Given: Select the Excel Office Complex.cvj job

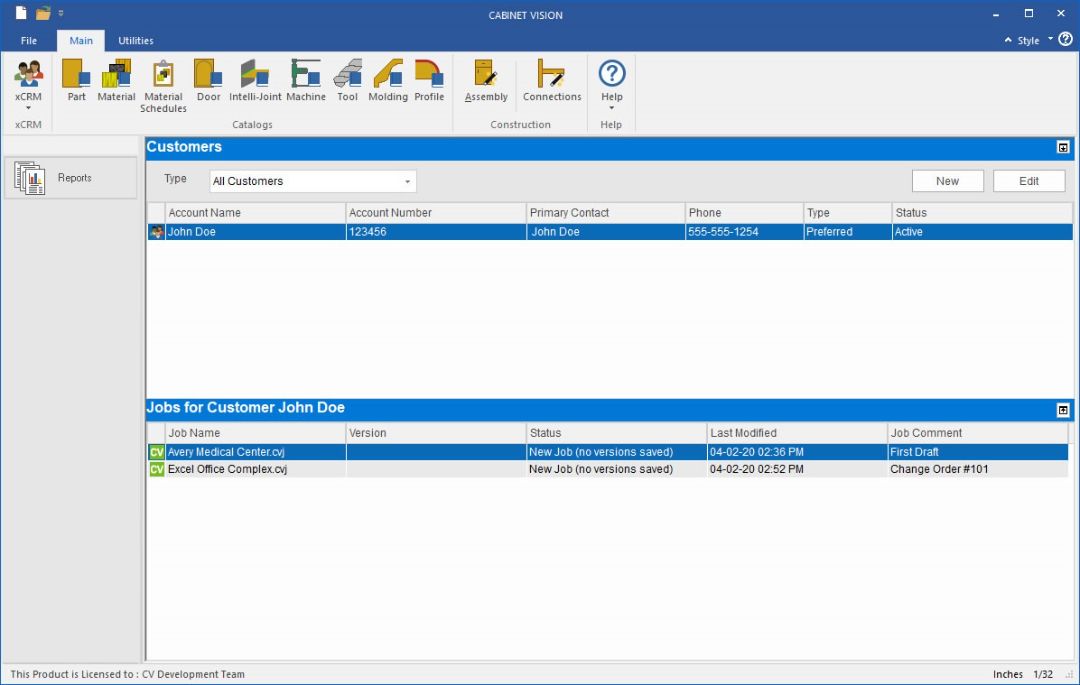Looking at the screenshot, I should pos(227,469).
